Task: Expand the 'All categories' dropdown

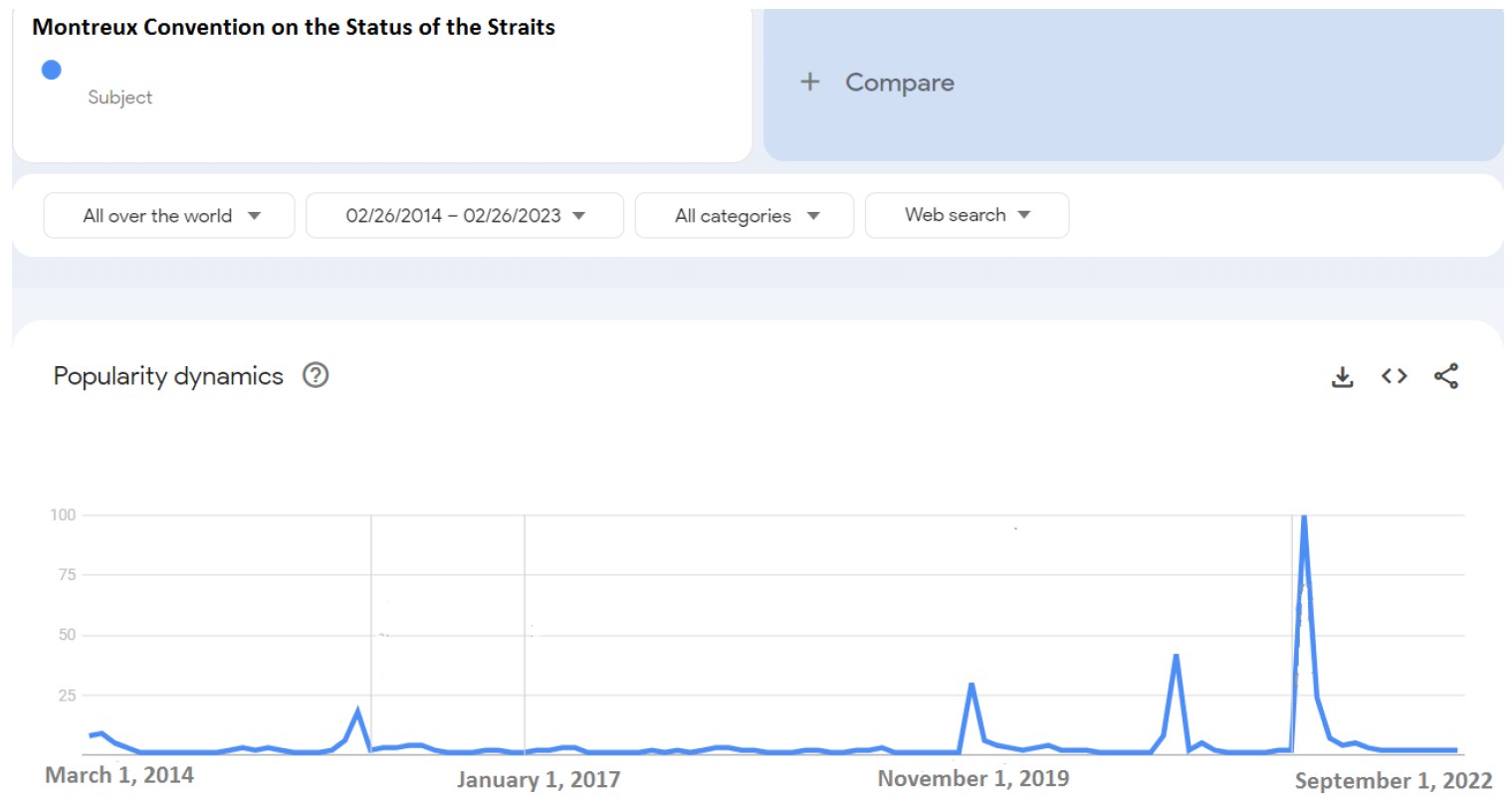Action: click(x=745, y=216)
